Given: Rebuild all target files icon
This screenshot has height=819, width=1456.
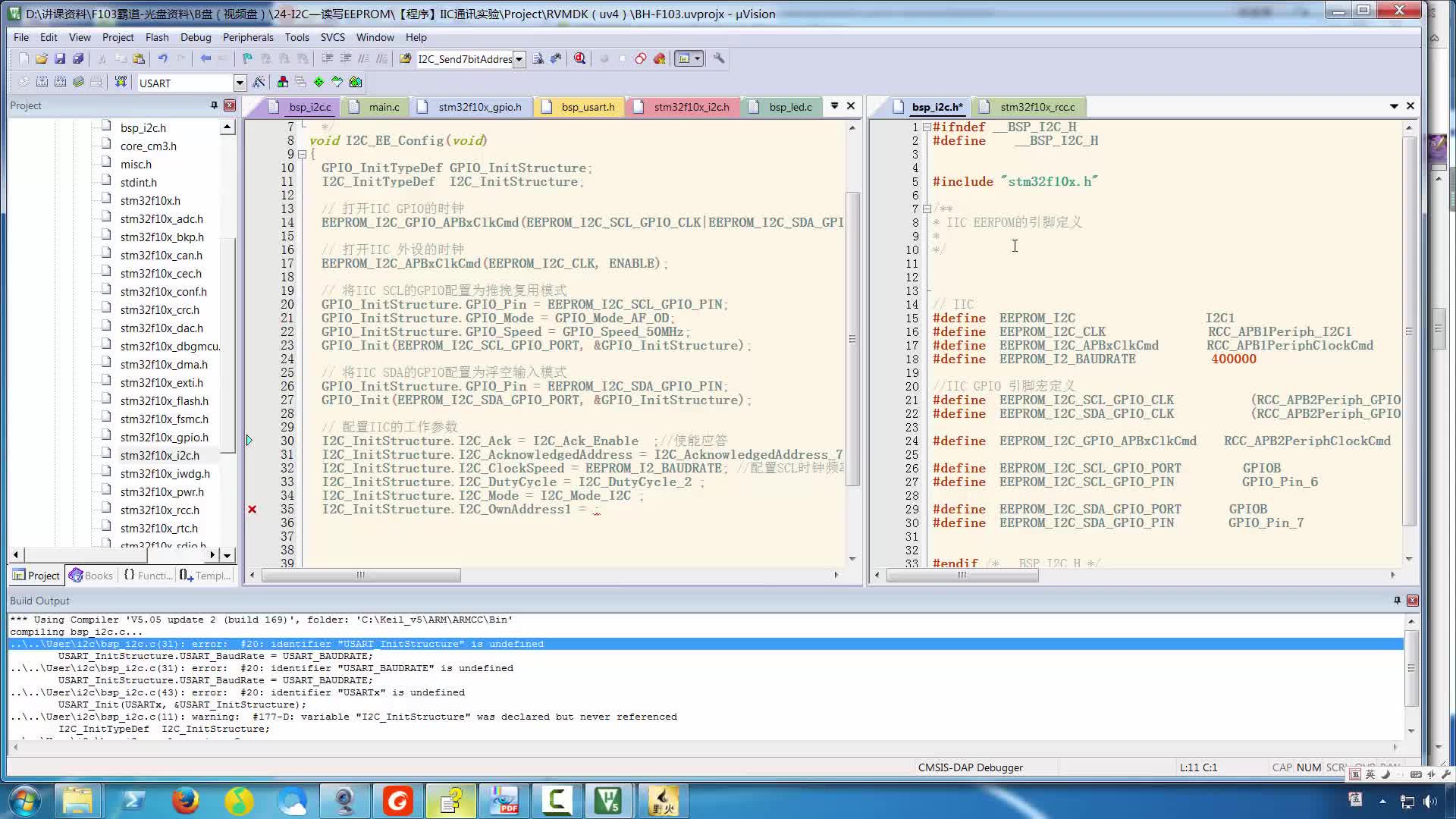Looking at the screenshot, I should (x=60, y=82).
